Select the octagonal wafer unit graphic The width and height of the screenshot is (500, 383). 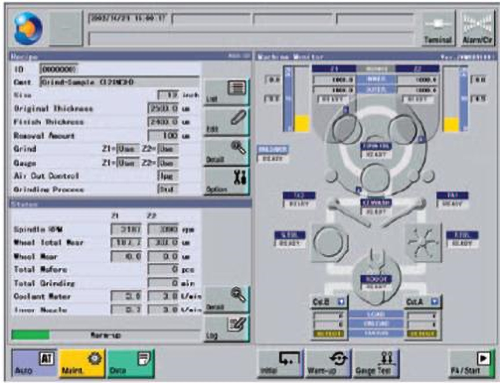coord(330,243)
